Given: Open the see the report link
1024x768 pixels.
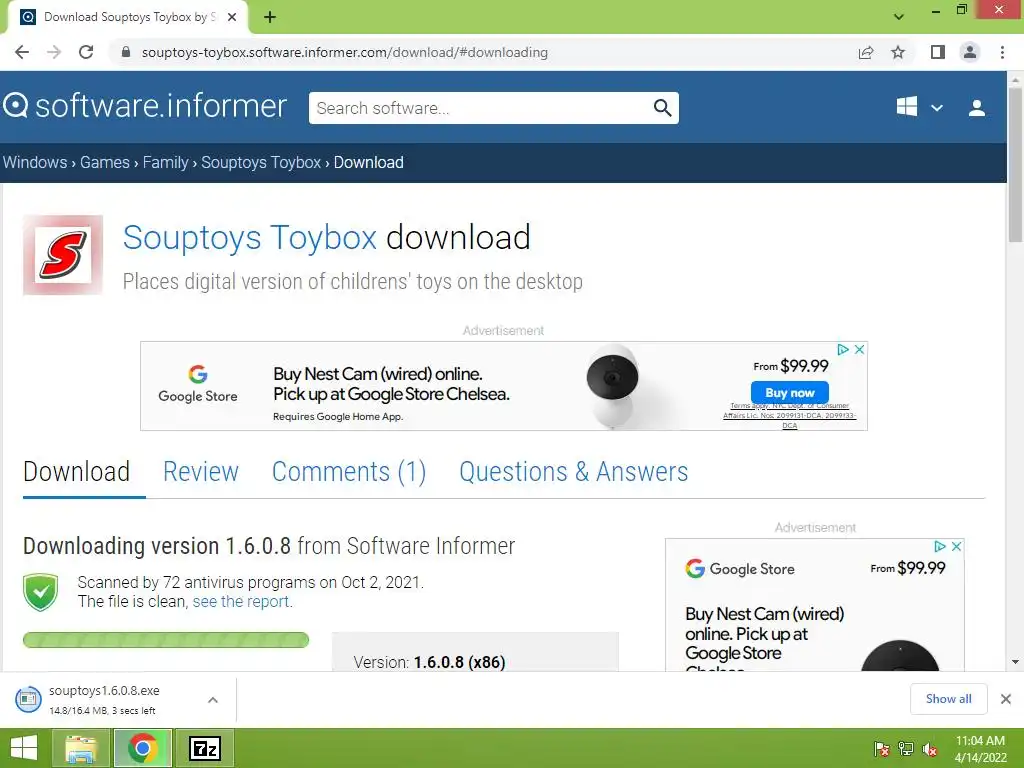Looking at the screenshot, I should (x=242, y=601).
